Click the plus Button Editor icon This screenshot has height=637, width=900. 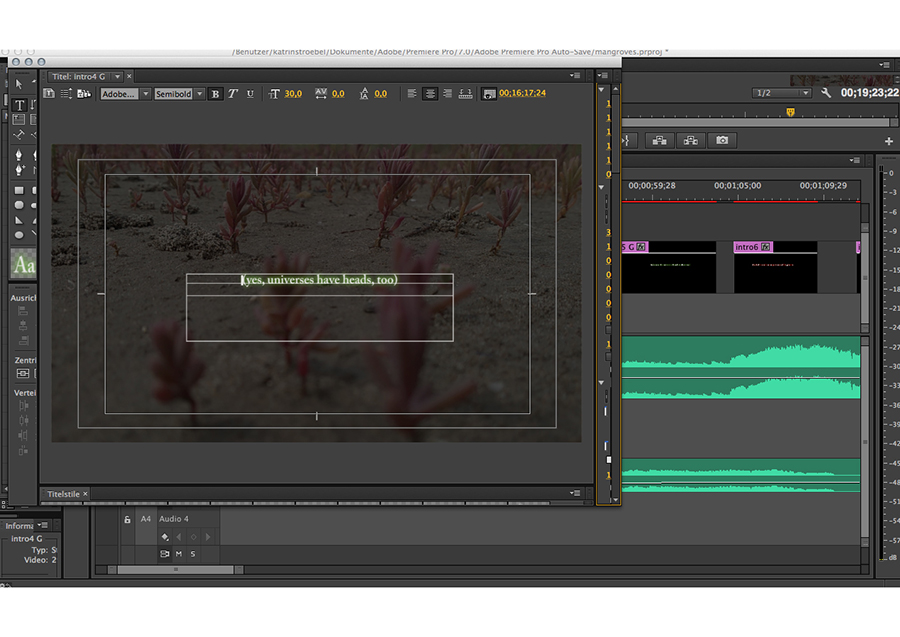click(x=888, y=141)
